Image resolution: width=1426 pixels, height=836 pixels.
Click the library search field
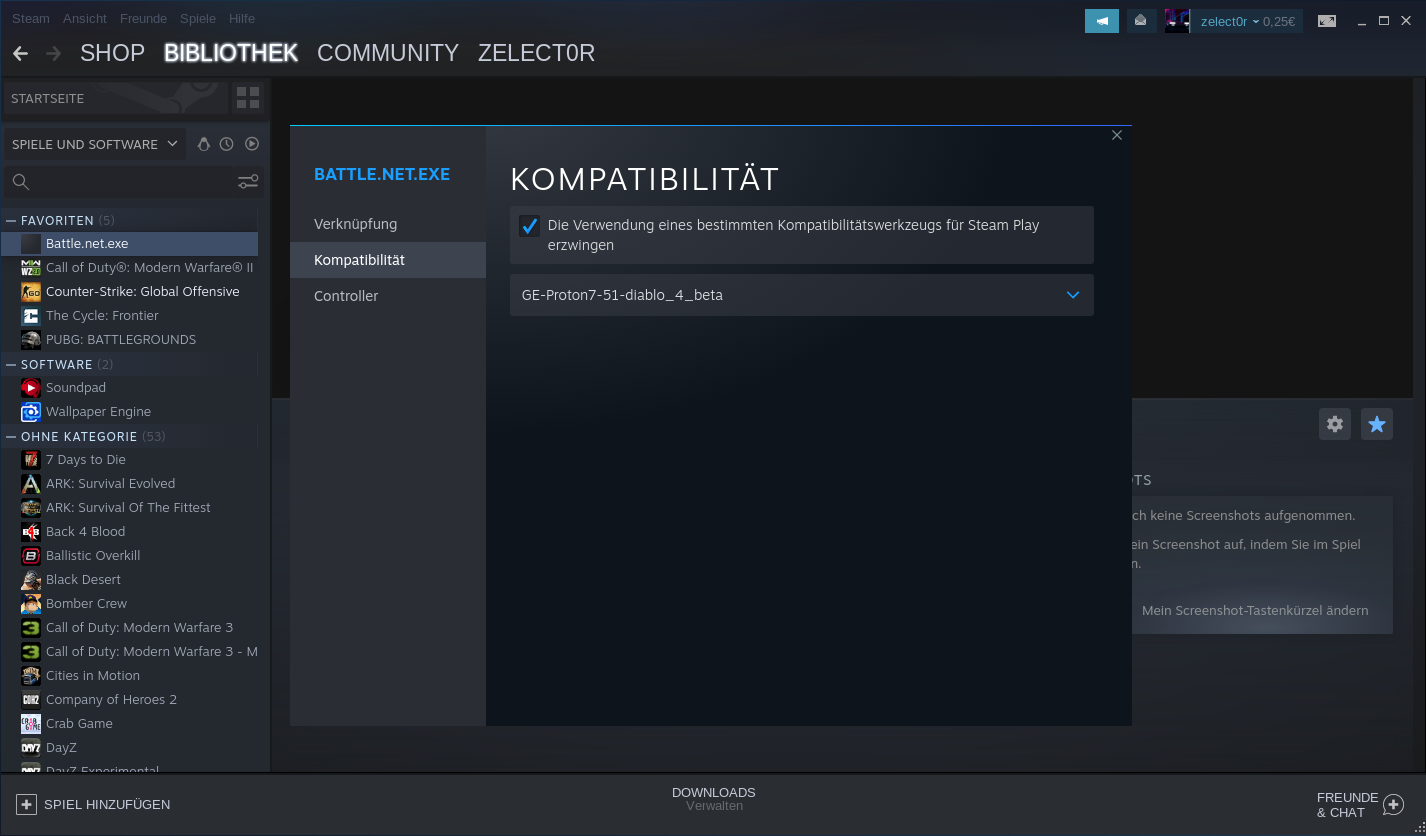click(133, 182)
